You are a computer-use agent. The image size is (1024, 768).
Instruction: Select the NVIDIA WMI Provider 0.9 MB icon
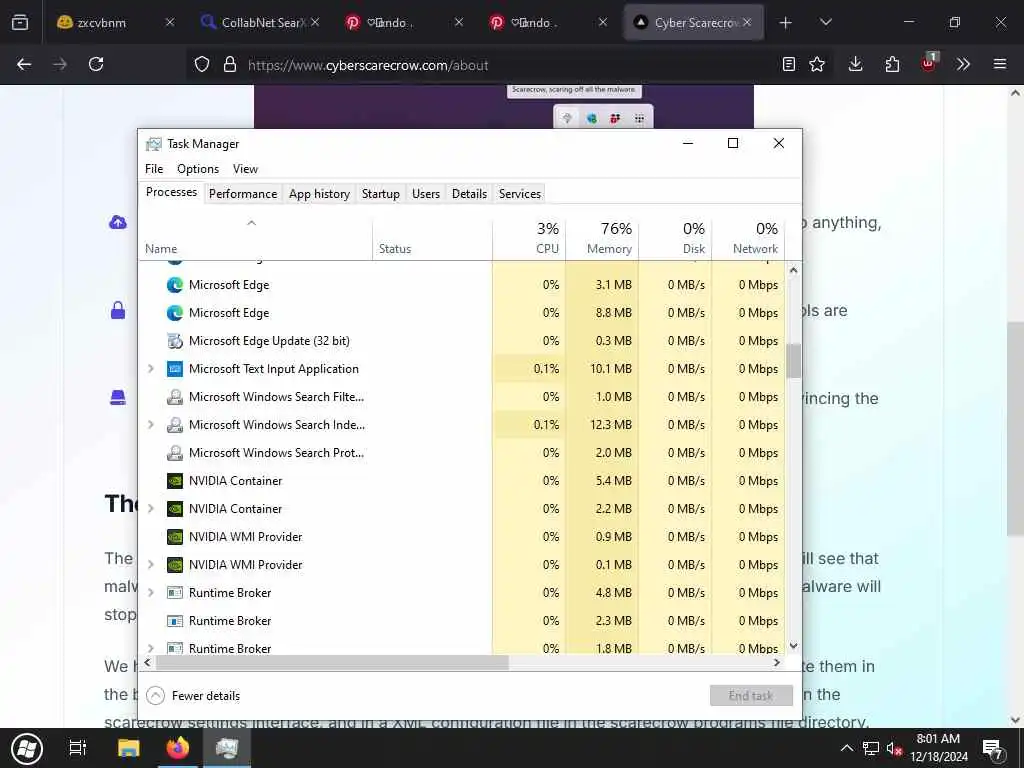point(174,537)
